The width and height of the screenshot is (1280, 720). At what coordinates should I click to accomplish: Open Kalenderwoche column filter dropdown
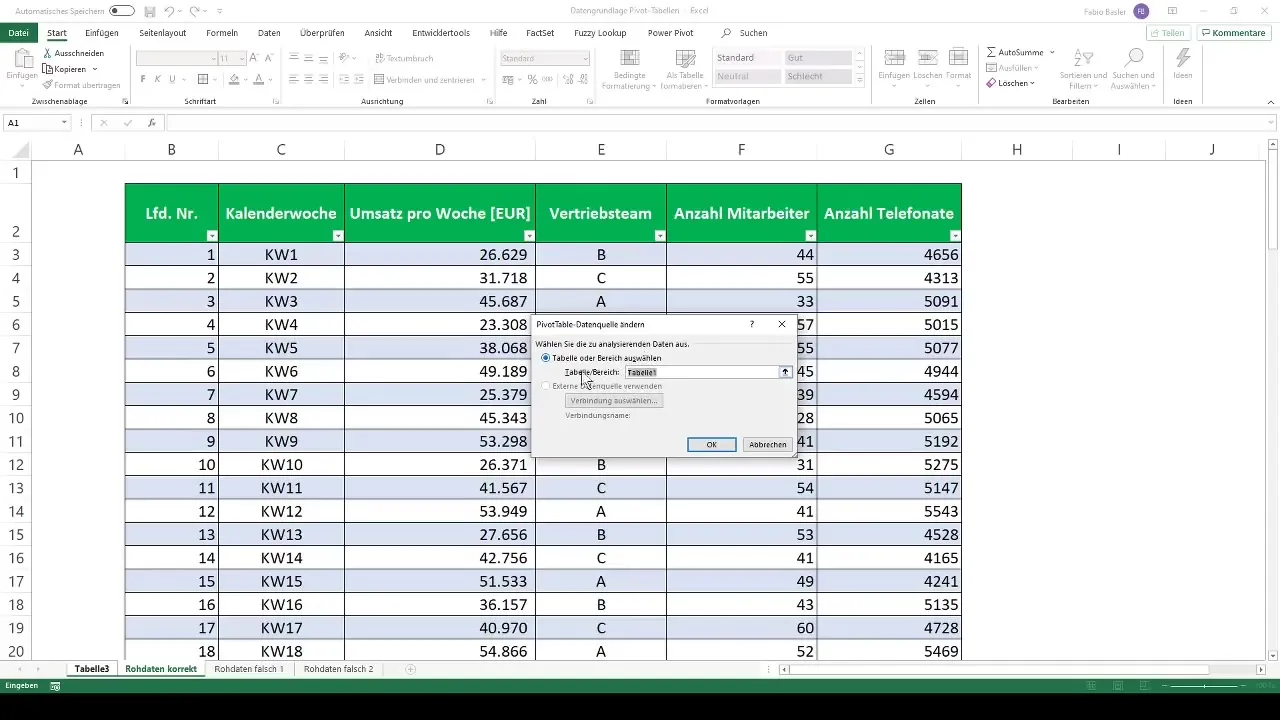tap(338, 236)
